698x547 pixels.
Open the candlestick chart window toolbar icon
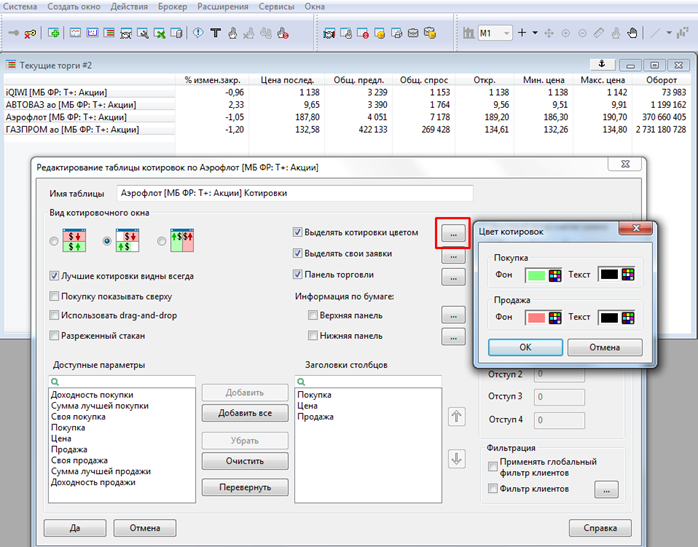92,33
